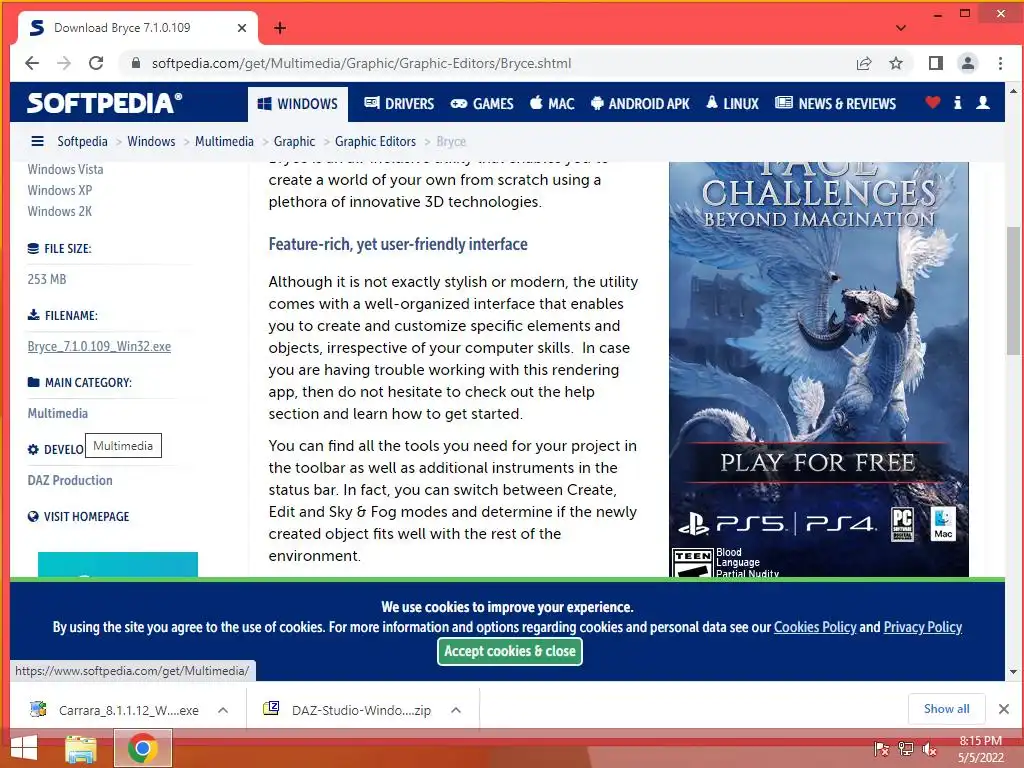The width and height of the screenshot is (1024, 768).
Task: Open the Multimedia main category link
Action: pos(57,413)
